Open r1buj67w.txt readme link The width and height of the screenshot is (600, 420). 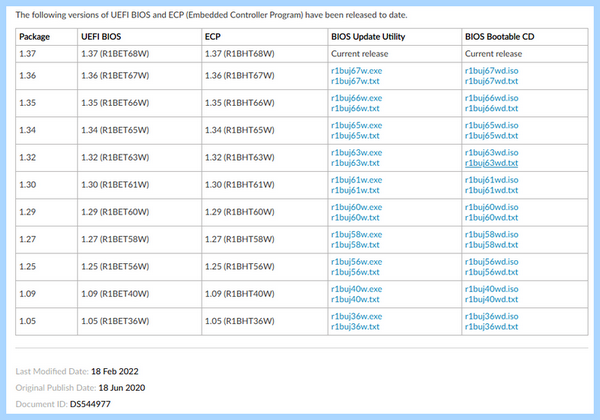pyautogui.click(x=355, y=81)
